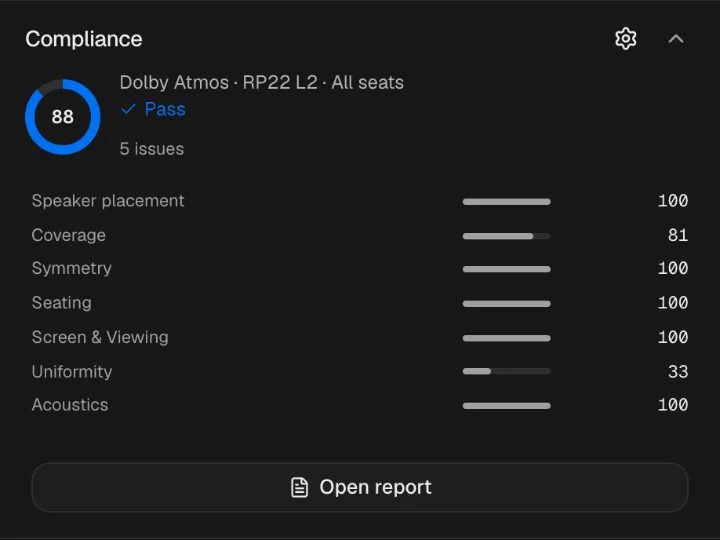Click the Seating progress bar
The width and height of the screenshot is (720, 540).
[x=506, y=304]
